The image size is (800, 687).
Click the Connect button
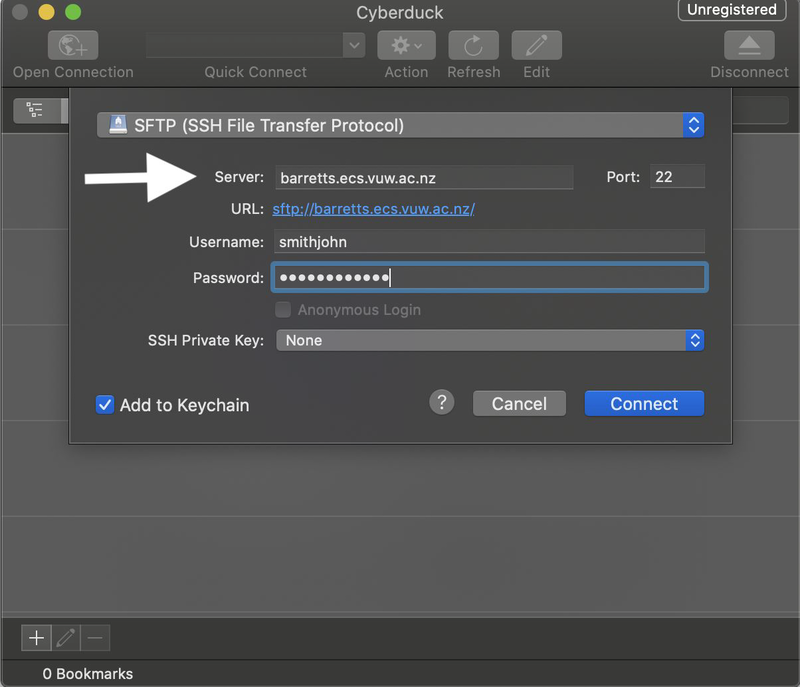(x=644, y=404)
